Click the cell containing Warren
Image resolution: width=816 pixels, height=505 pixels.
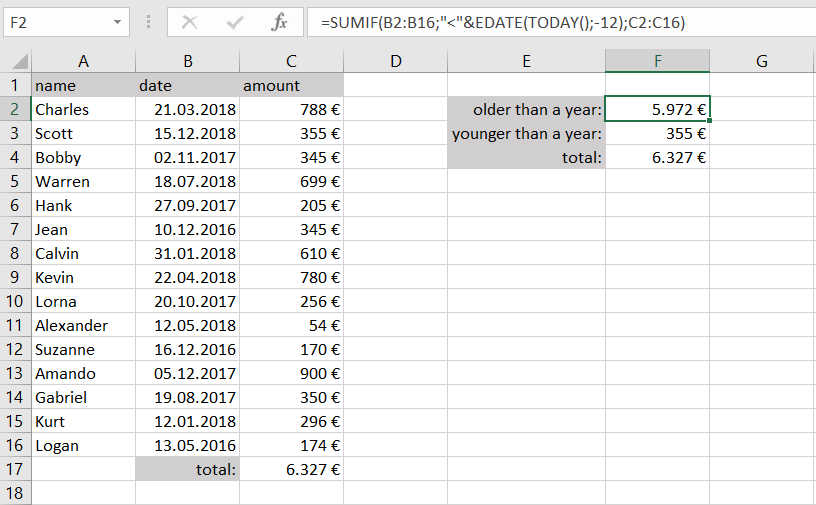pyautogui.click(x=83, y=181)
